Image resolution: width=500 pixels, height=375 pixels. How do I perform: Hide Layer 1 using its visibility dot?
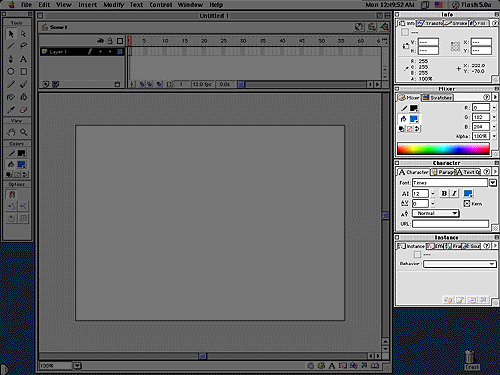coord(100,52)
